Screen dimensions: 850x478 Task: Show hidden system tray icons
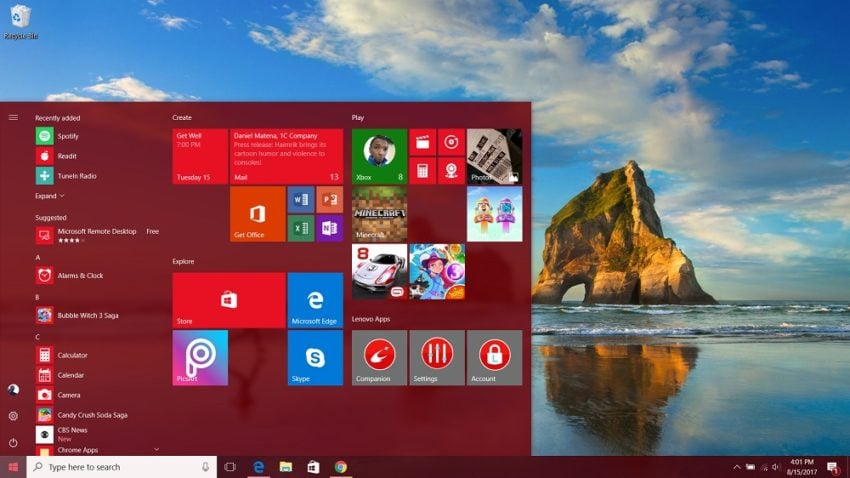pyautogui.click(x=737, y=467)
